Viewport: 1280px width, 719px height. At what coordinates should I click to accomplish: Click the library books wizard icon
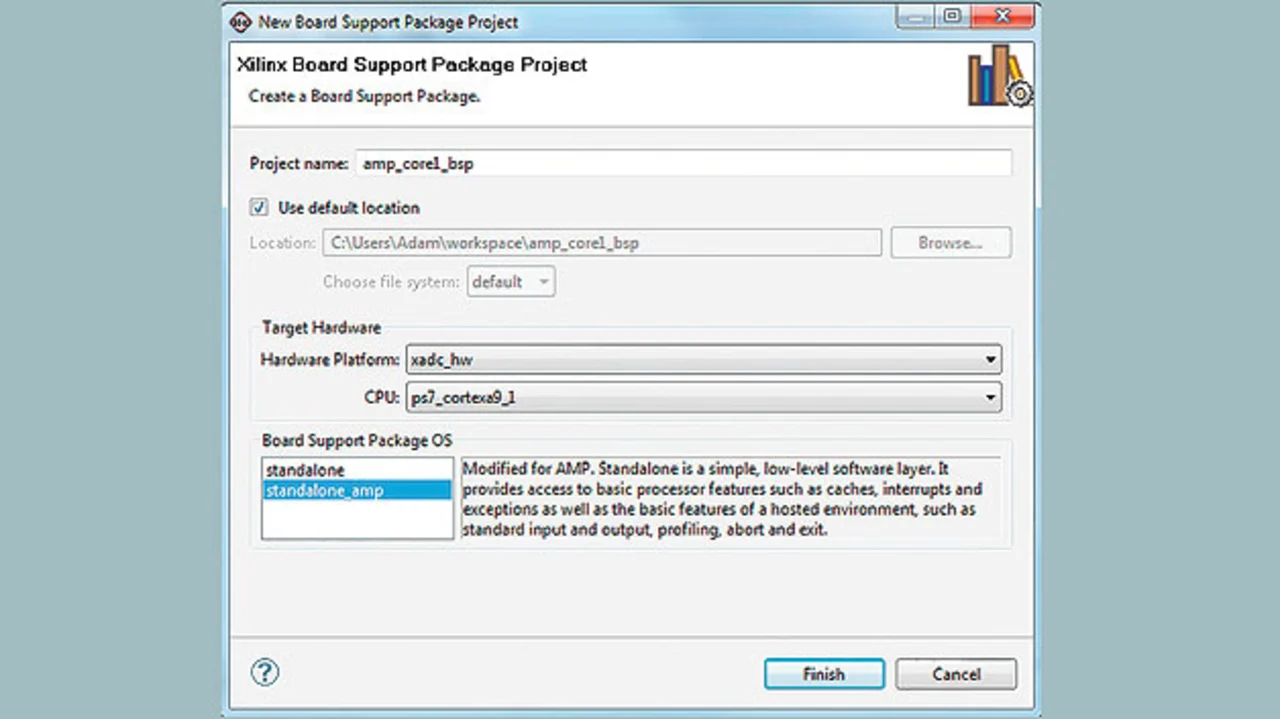point(998,76)
